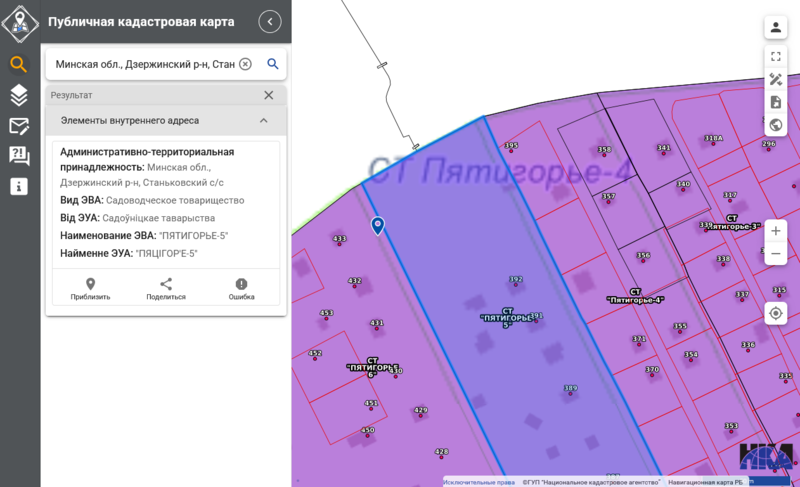Toggle fullscreen map view
This screenshot has width=800, height=487.
click(776, 57)
